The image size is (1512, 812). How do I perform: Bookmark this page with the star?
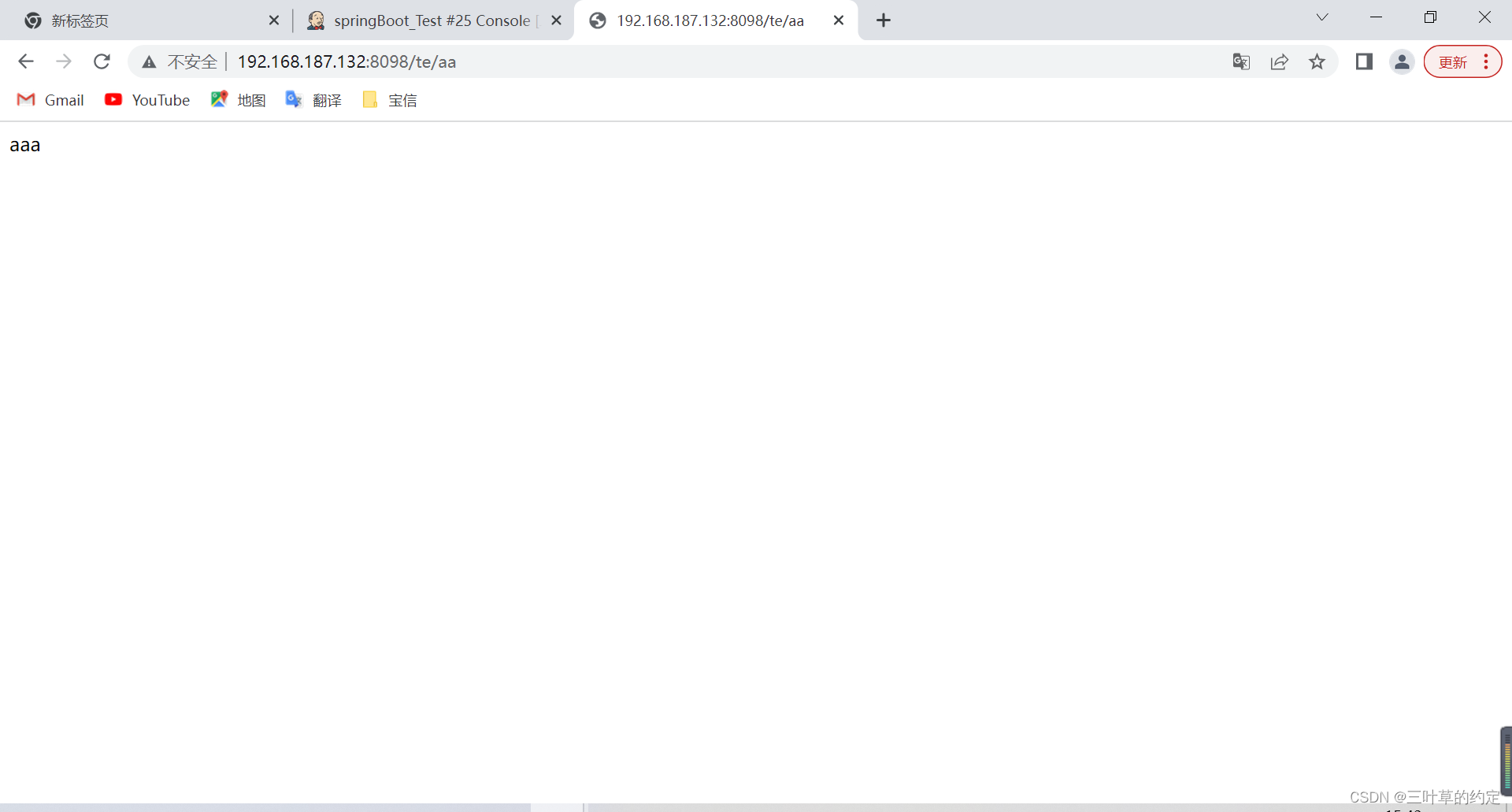pos(1317,61)
